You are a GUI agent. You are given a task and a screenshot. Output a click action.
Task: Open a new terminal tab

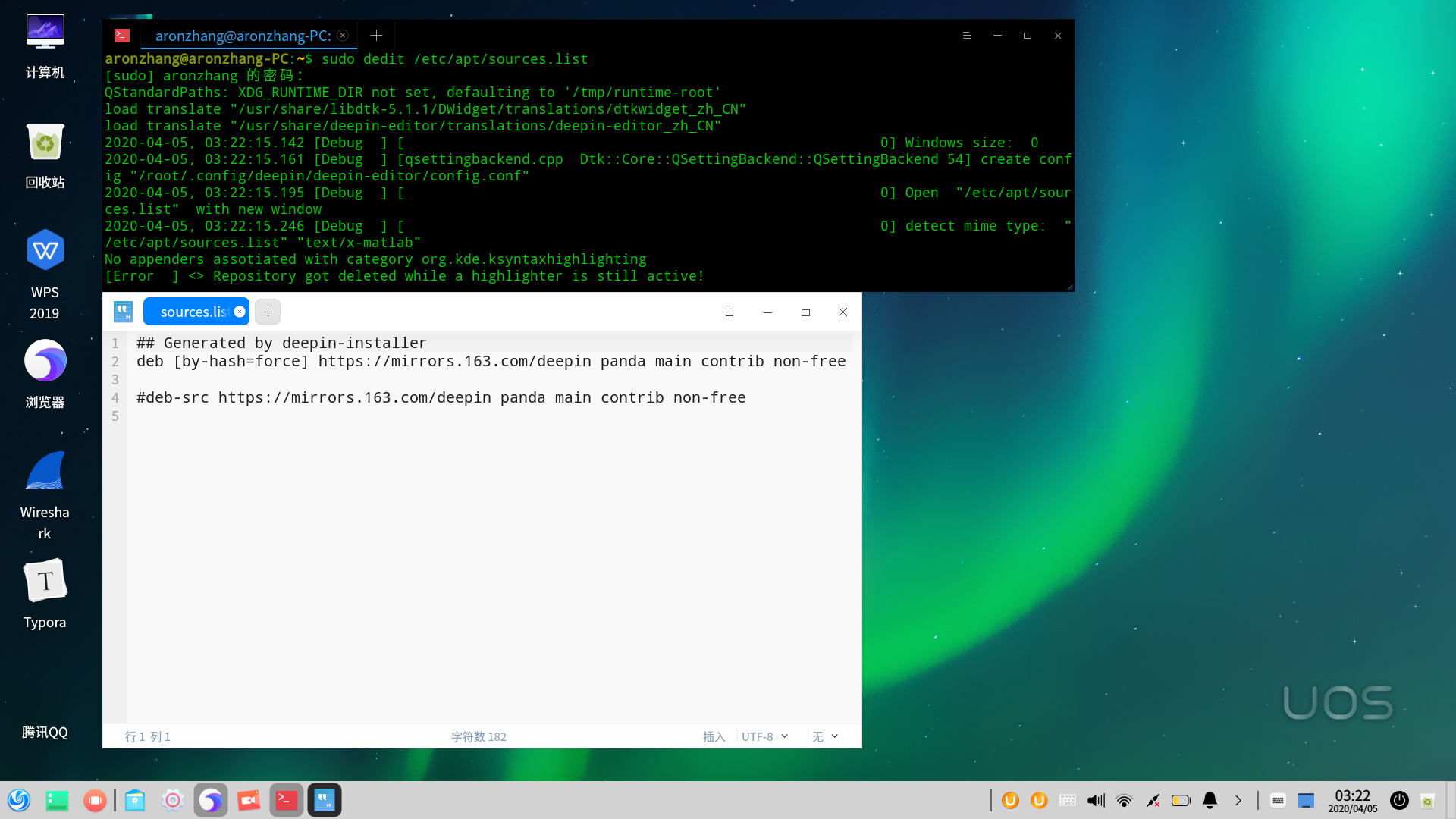(x=376, y=36)
